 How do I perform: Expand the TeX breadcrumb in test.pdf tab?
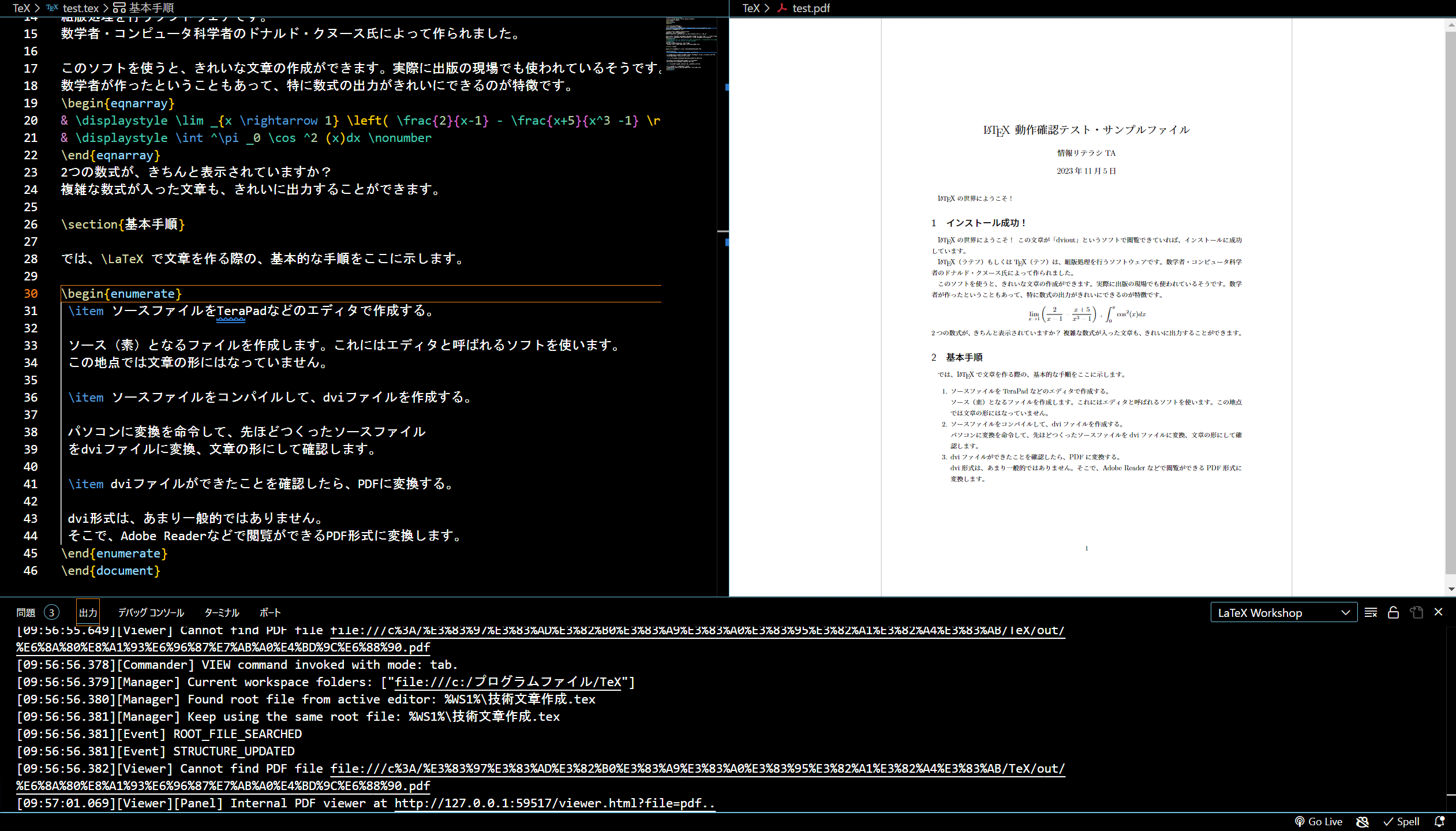(752, 8)
